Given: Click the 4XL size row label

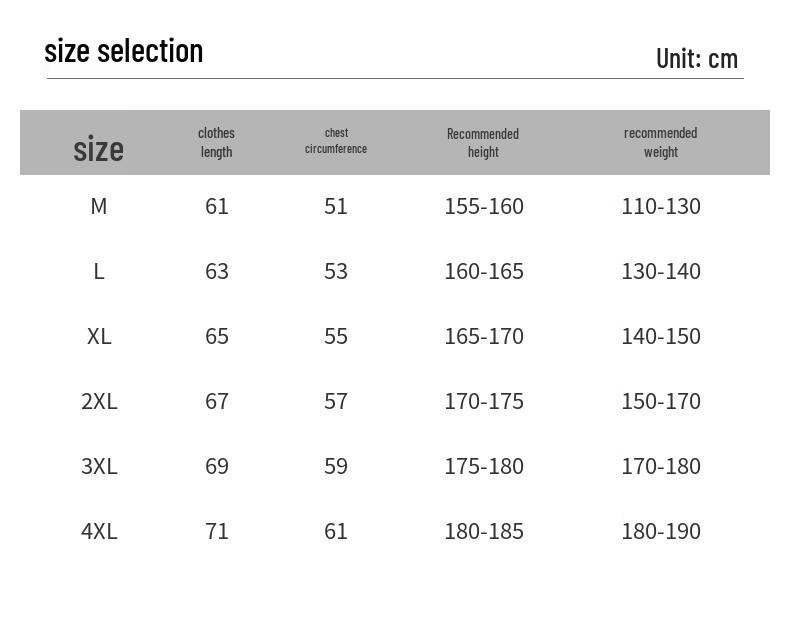Looking at the screenshot, I should (x=99, y=531).
